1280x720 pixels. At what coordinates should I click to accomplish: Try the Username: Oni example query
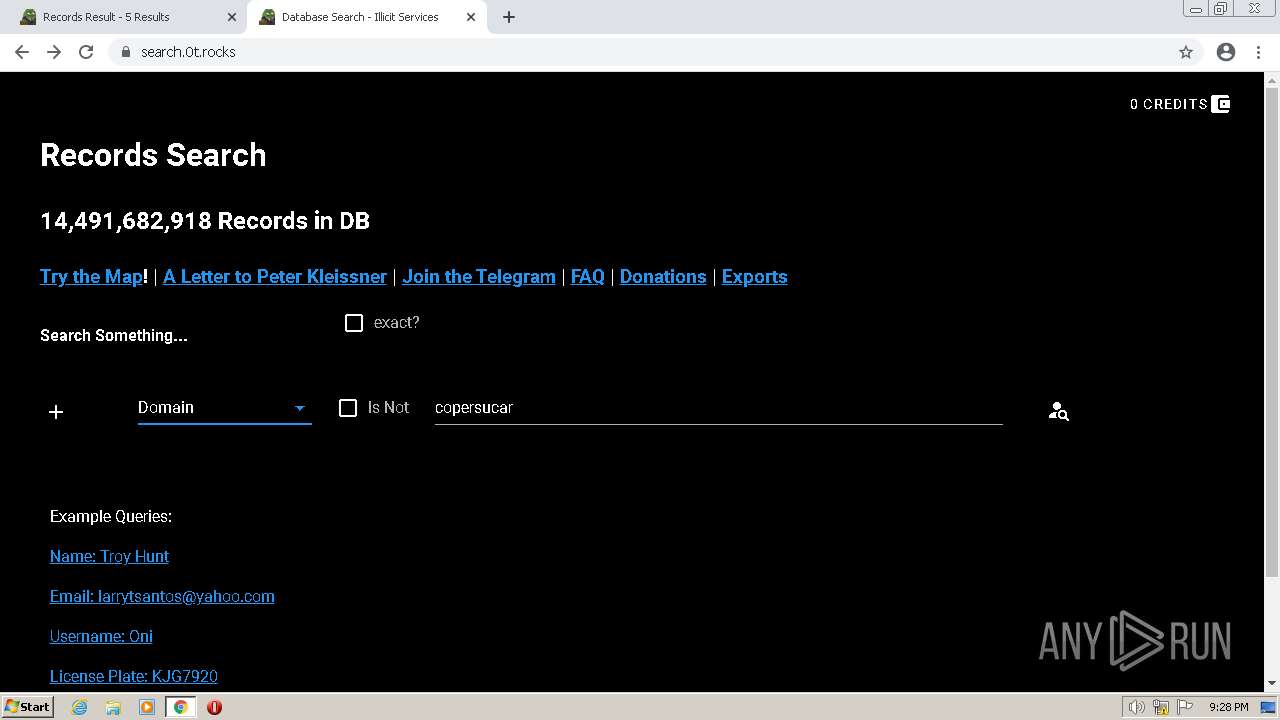tap(101, 637)
